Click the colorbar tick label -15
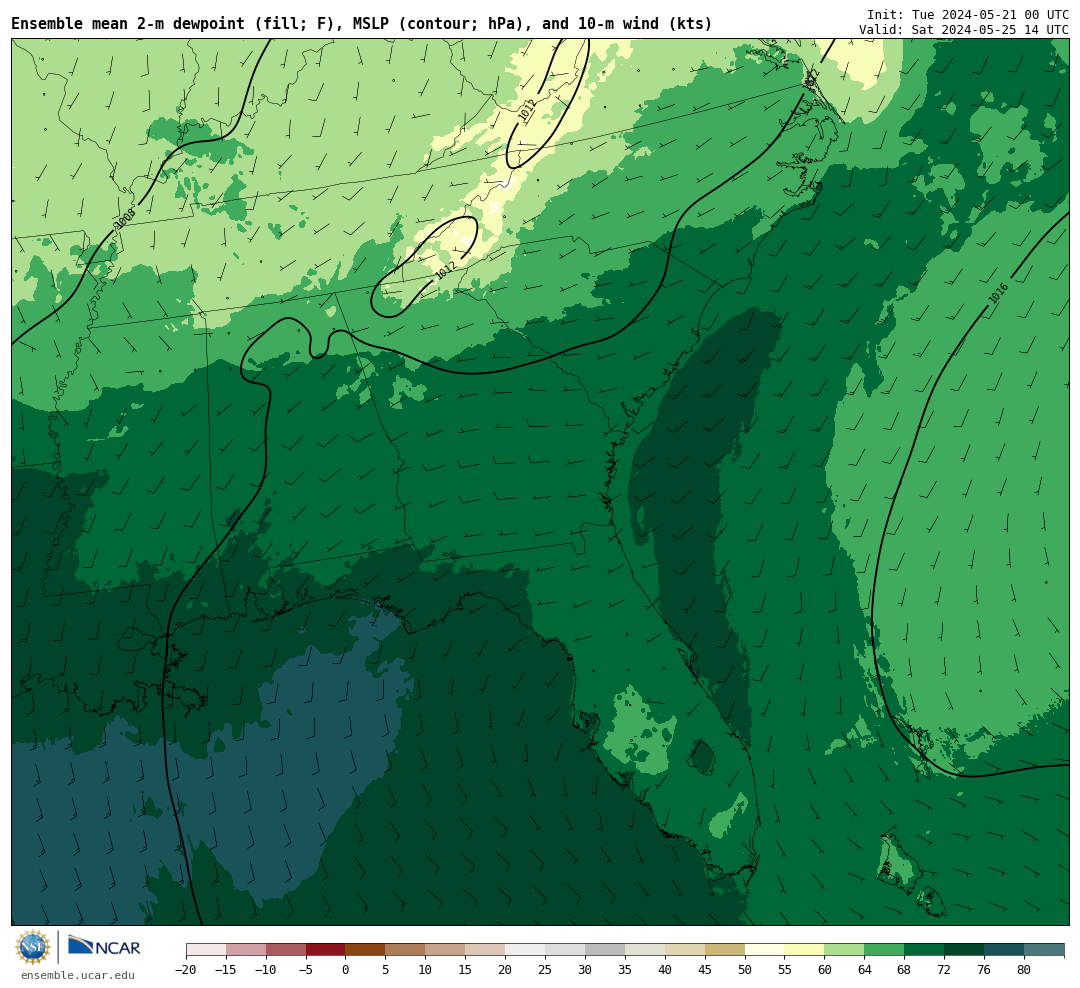This screenshot has width=1080, height=988. [226, 970]
